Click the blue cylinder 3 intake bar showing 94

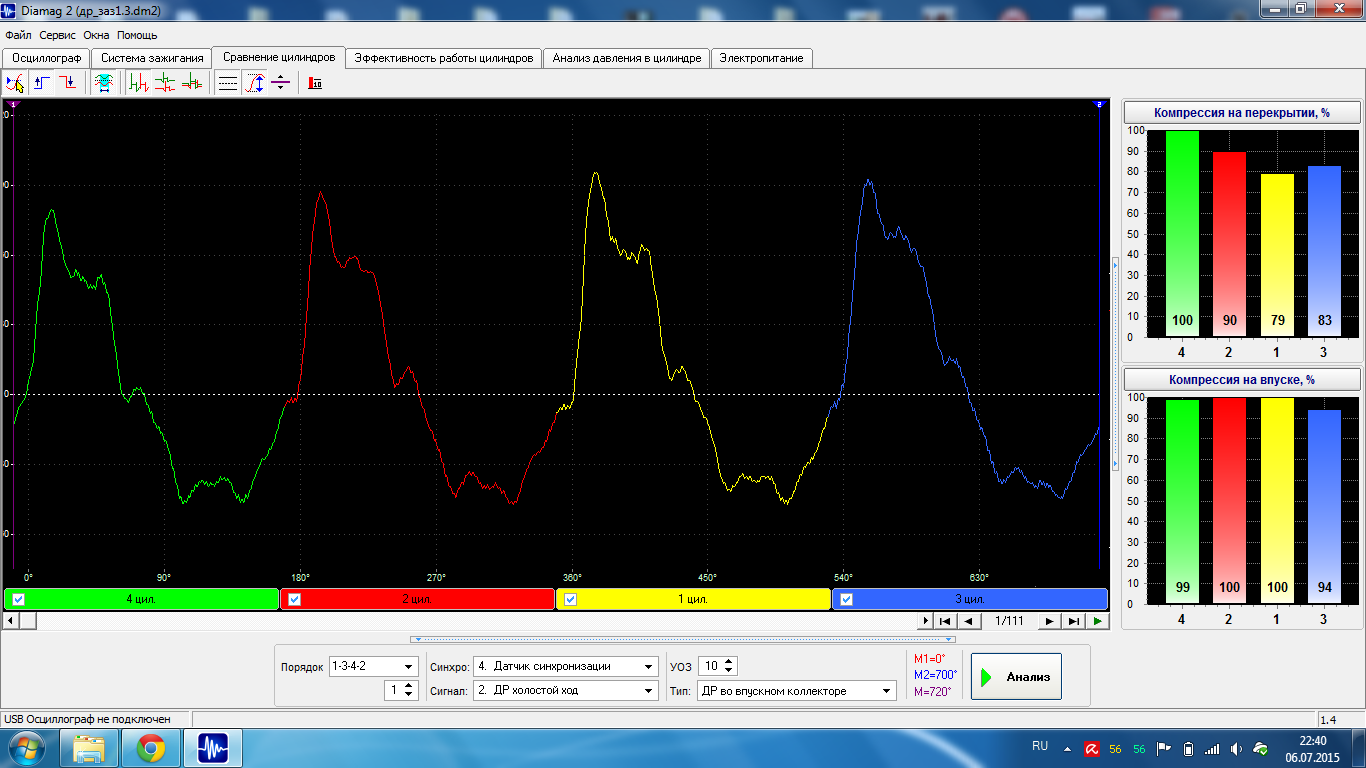pyautogui.click(x=1325, y=507)
